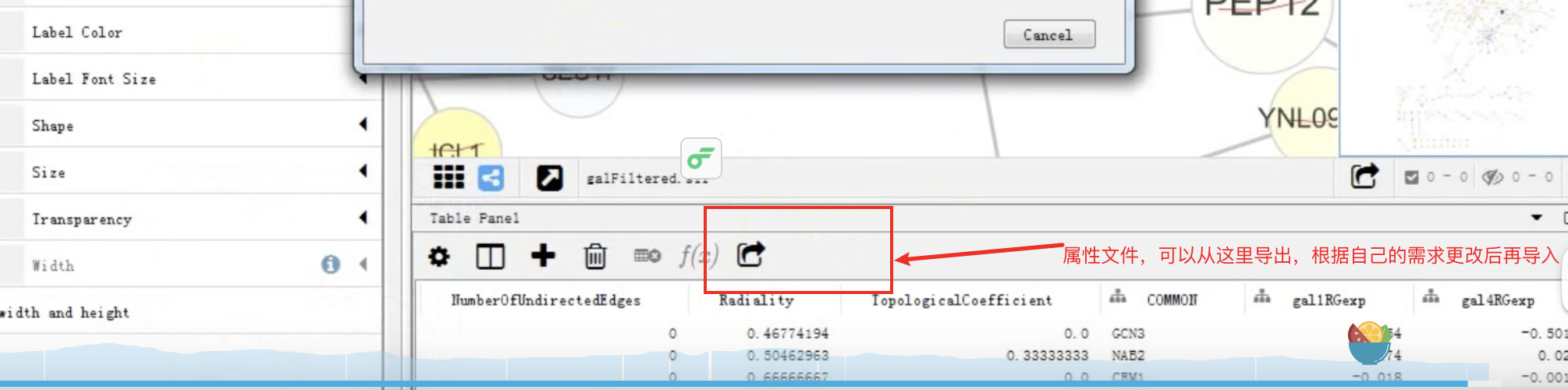The width and height of the screenshot is (1568, 390).
Task: Click the hierarchy icon beside gal1RGexp header
Action: pos(1261,296)
